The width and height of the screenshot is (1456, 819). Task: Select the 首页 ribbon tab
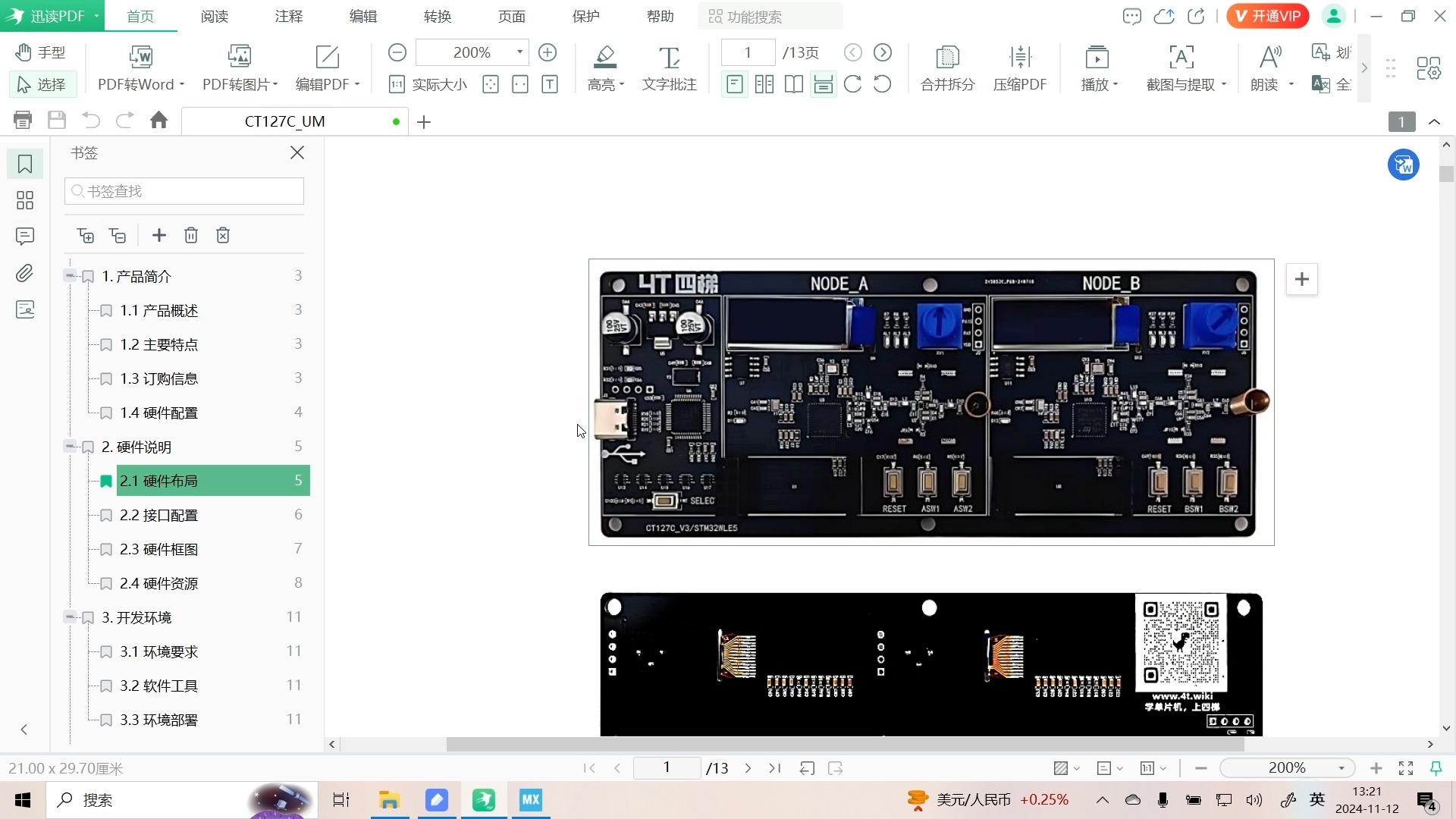140,17
